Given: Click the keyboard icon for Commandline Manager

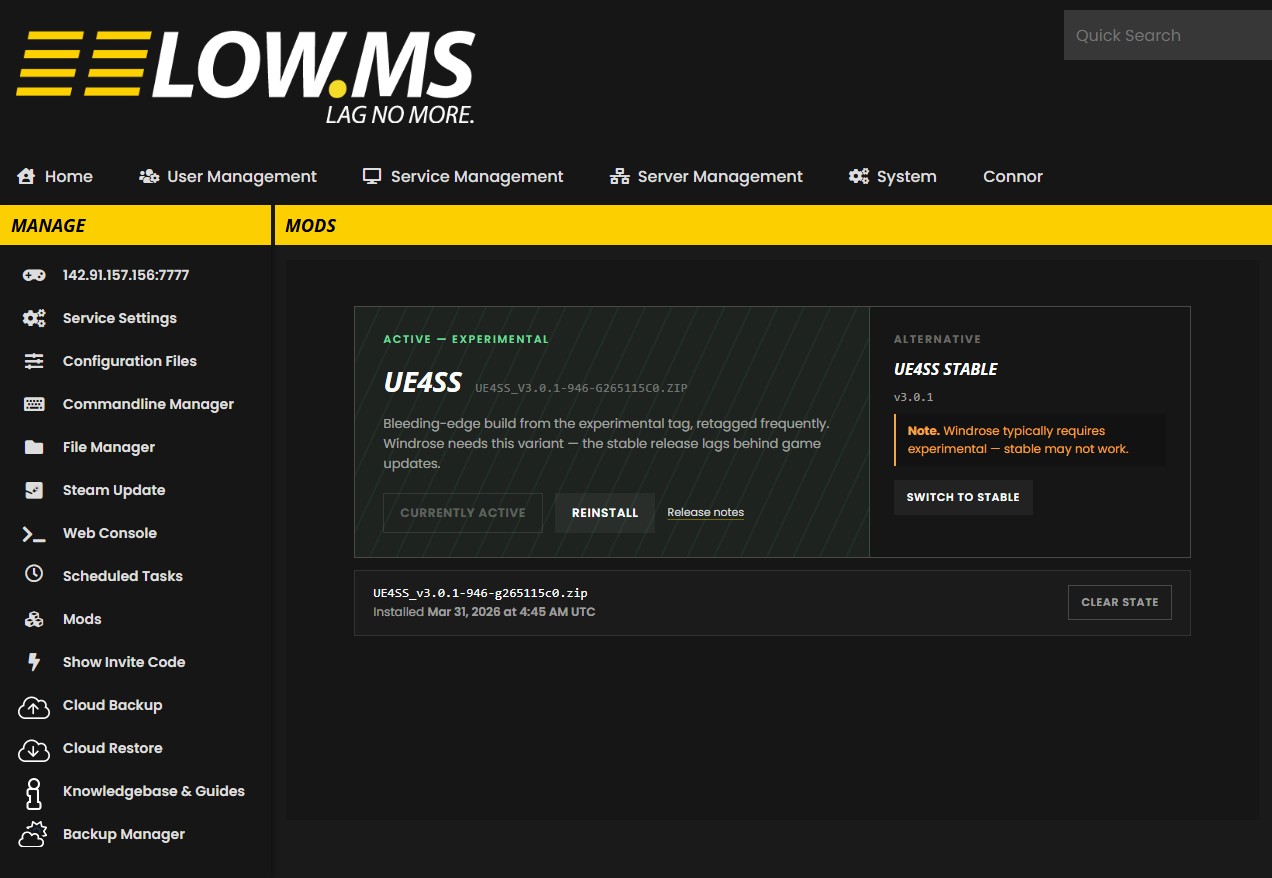Looking at the screenshot, I should click(34, 404).
